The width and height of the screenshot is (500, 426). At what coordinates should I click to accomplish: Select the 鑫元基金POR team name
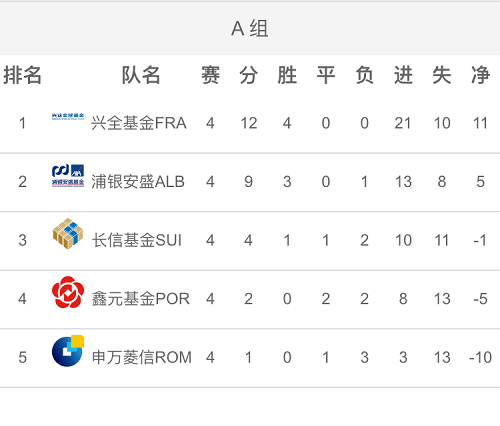pos(141,299)
